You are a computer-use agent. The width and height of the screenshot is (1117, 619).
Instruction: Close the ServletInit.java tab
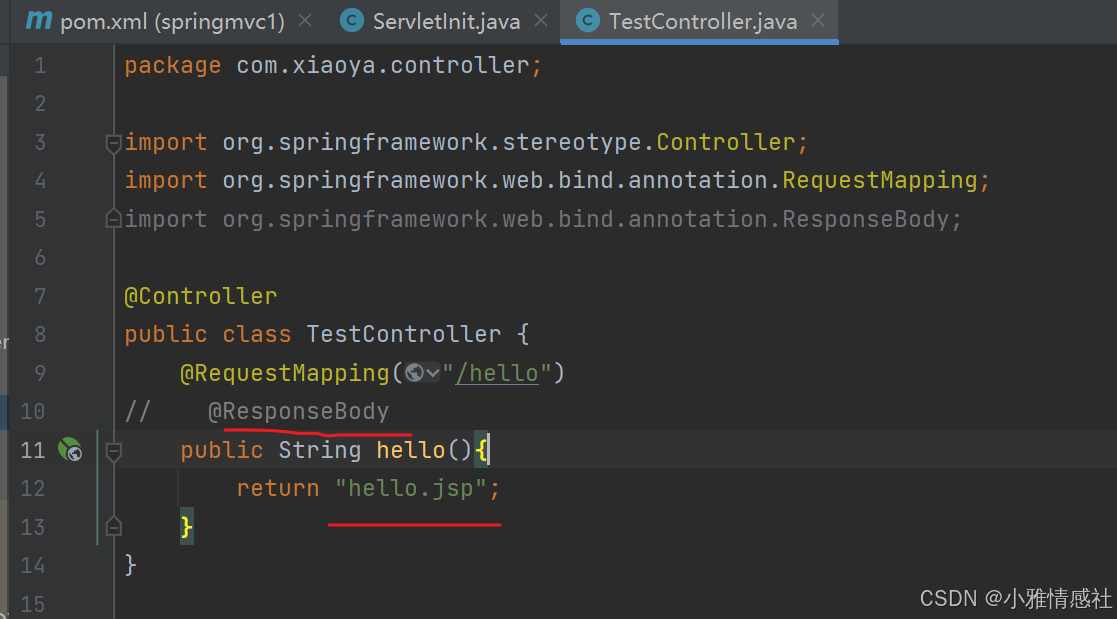(x=540, y=21)
